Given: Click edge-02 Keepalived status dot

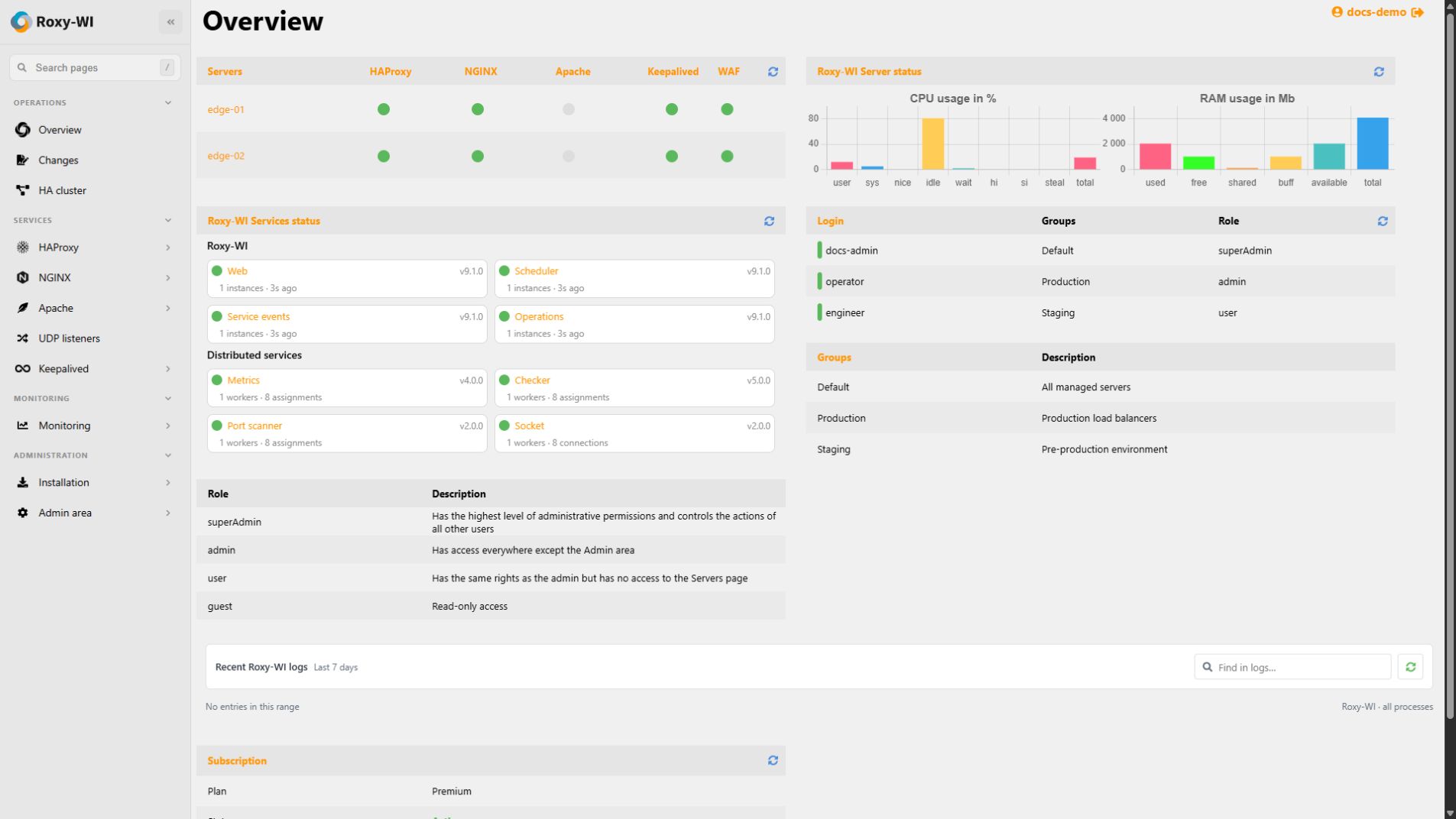Looking at the screenshot, I should coord(672,156).
